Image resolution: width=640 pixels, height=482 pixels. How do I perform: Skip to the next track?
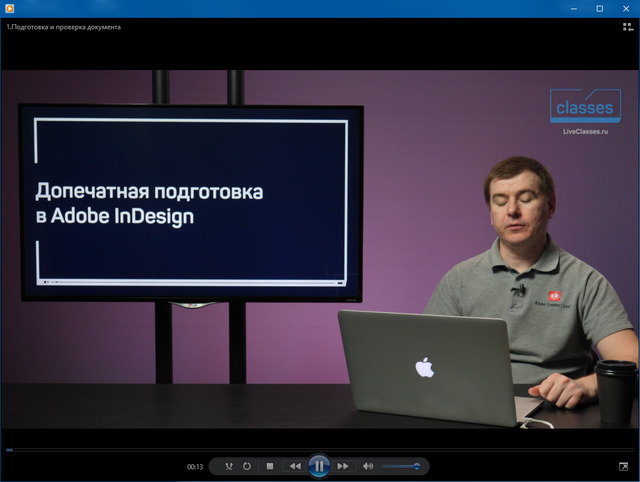coord(343,466)
